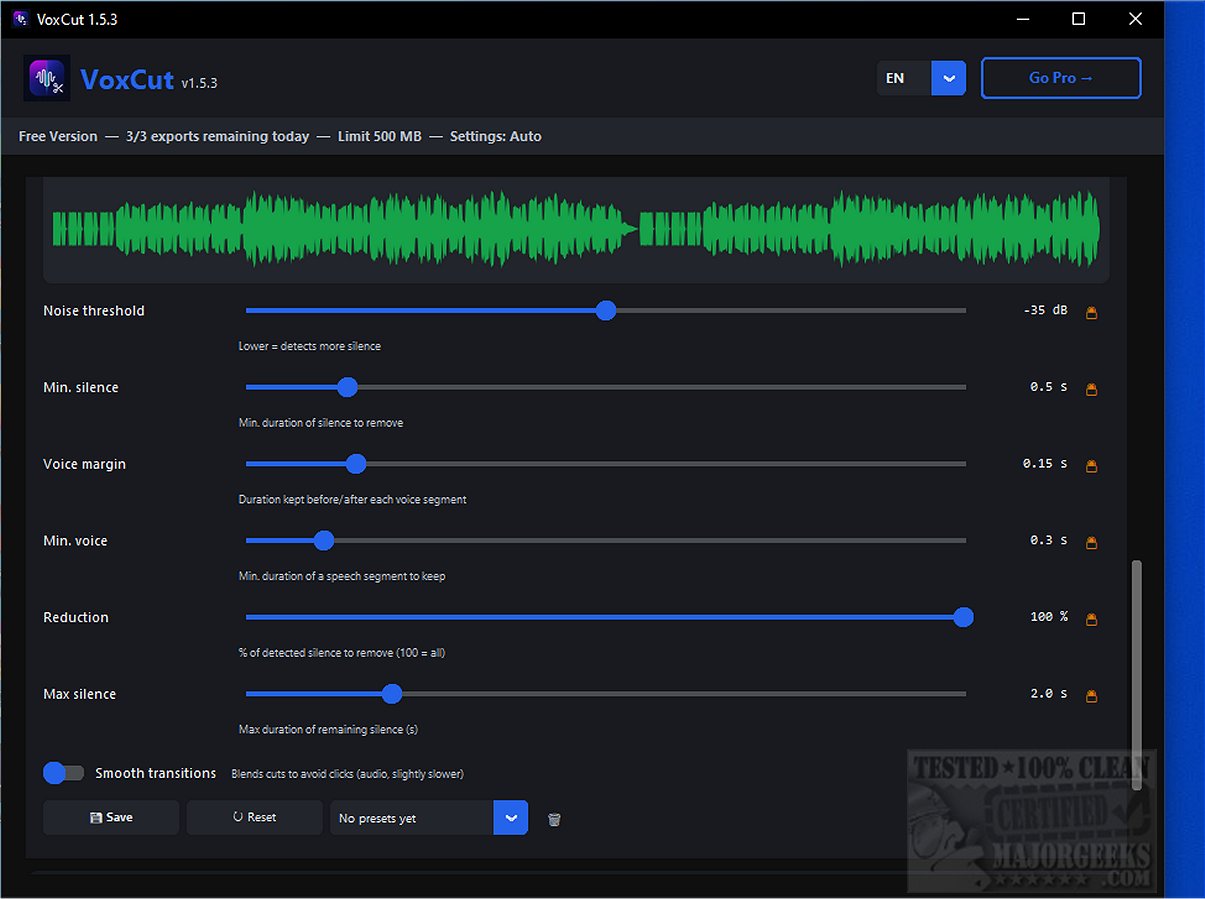Save the current preset
Viewport: 1205px width, 899px height.
[x=111, y=817]
